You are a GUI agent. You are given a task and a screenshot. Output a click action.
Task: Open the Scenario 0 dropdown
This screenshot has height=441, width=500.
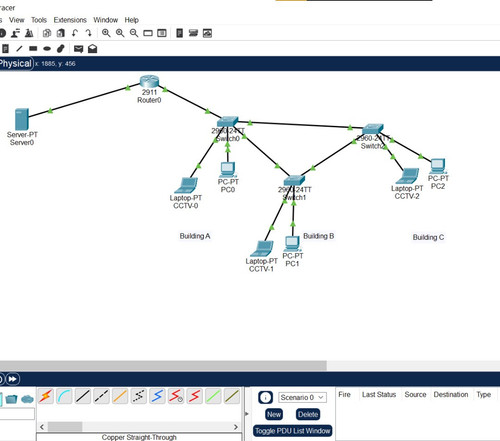(x=302, y=397)
